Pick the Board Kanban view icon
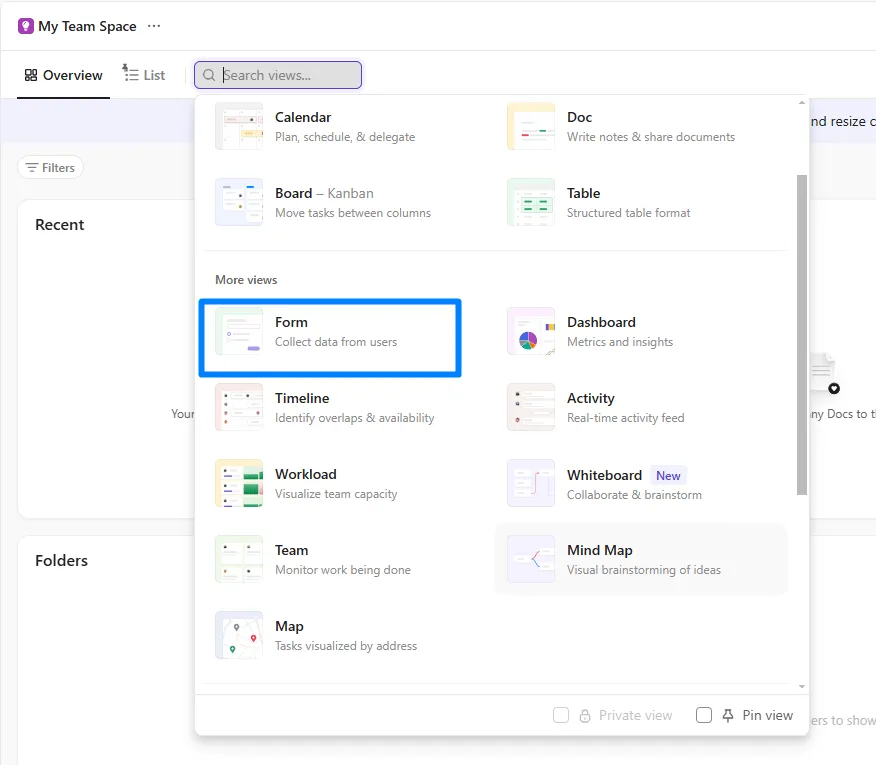Image resolution: width=876 pixels, height=765 pixels. coord(239,202)
